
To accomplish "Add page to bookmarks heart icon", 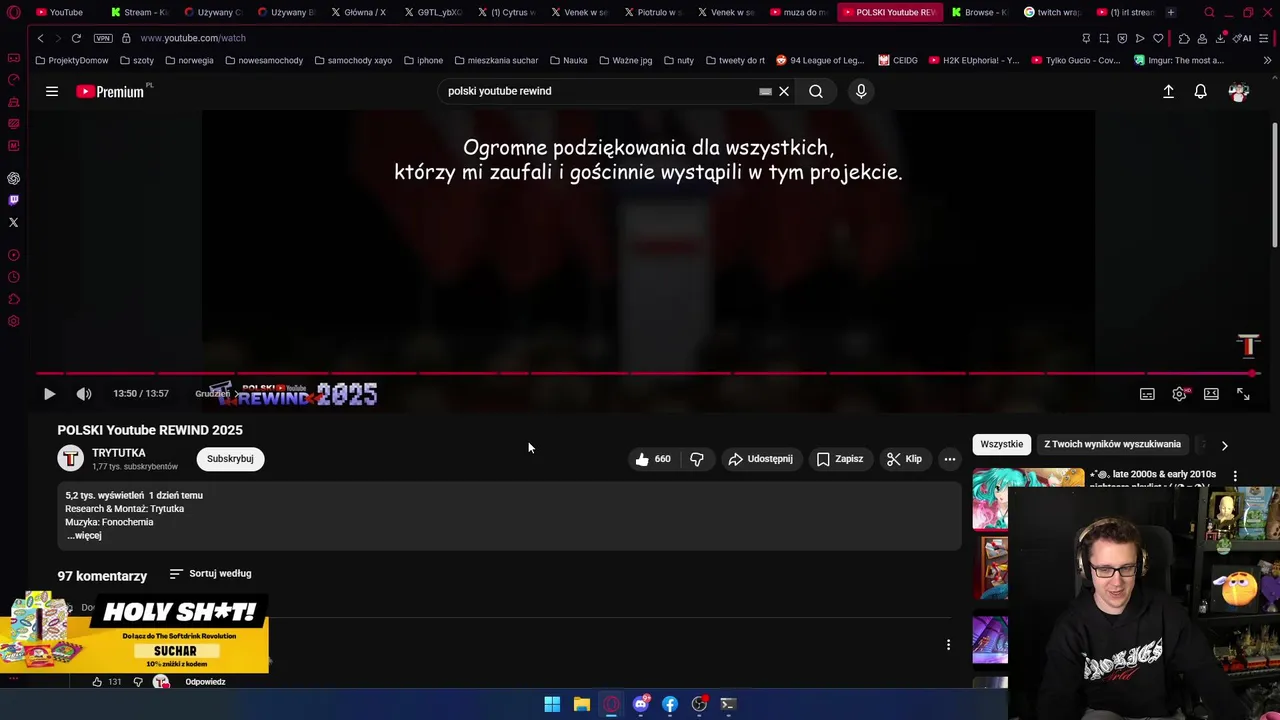I will [x=1158, y=38].
